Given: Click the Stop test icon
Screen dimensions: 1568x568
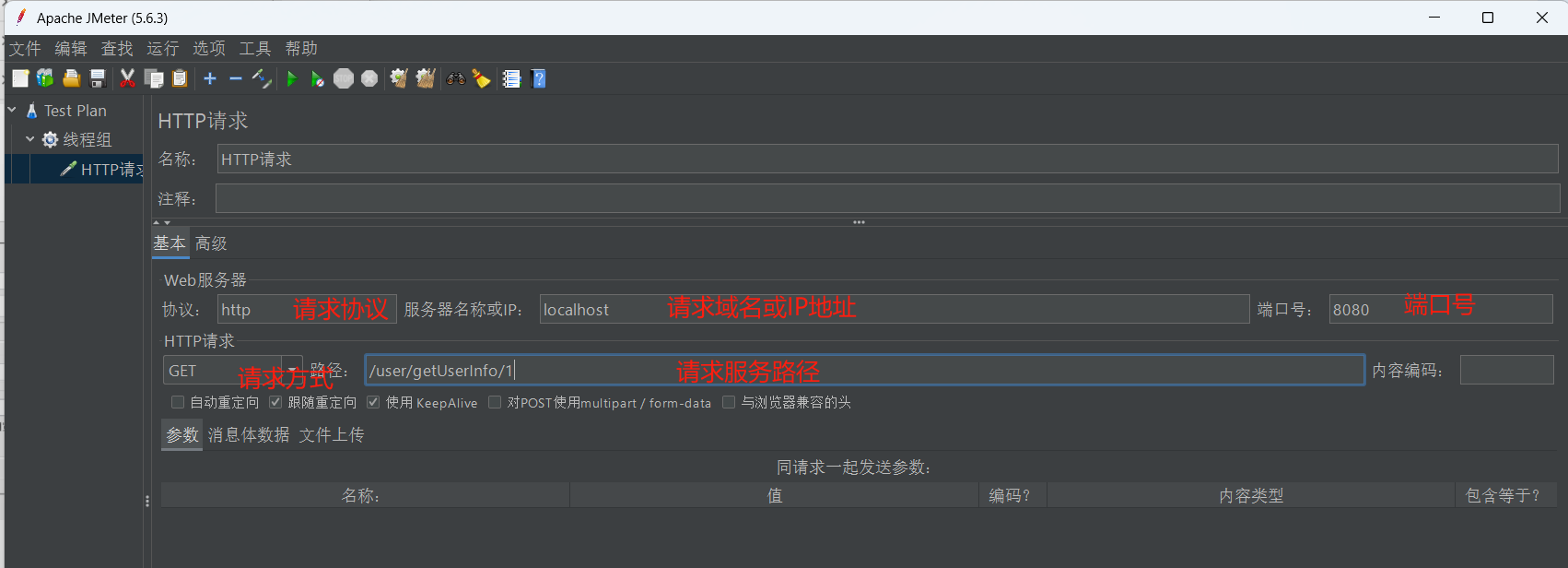Looking at the screenshot, I should [344, 78].
